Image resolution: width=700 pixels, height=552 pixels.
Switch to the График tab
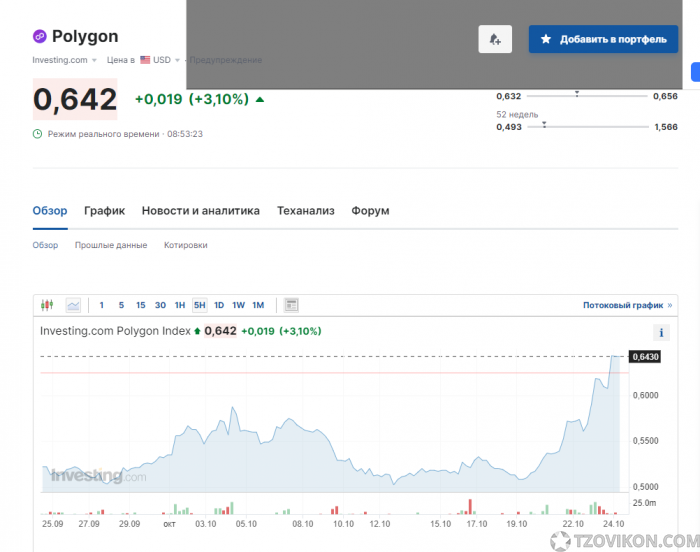pos(104,211)
